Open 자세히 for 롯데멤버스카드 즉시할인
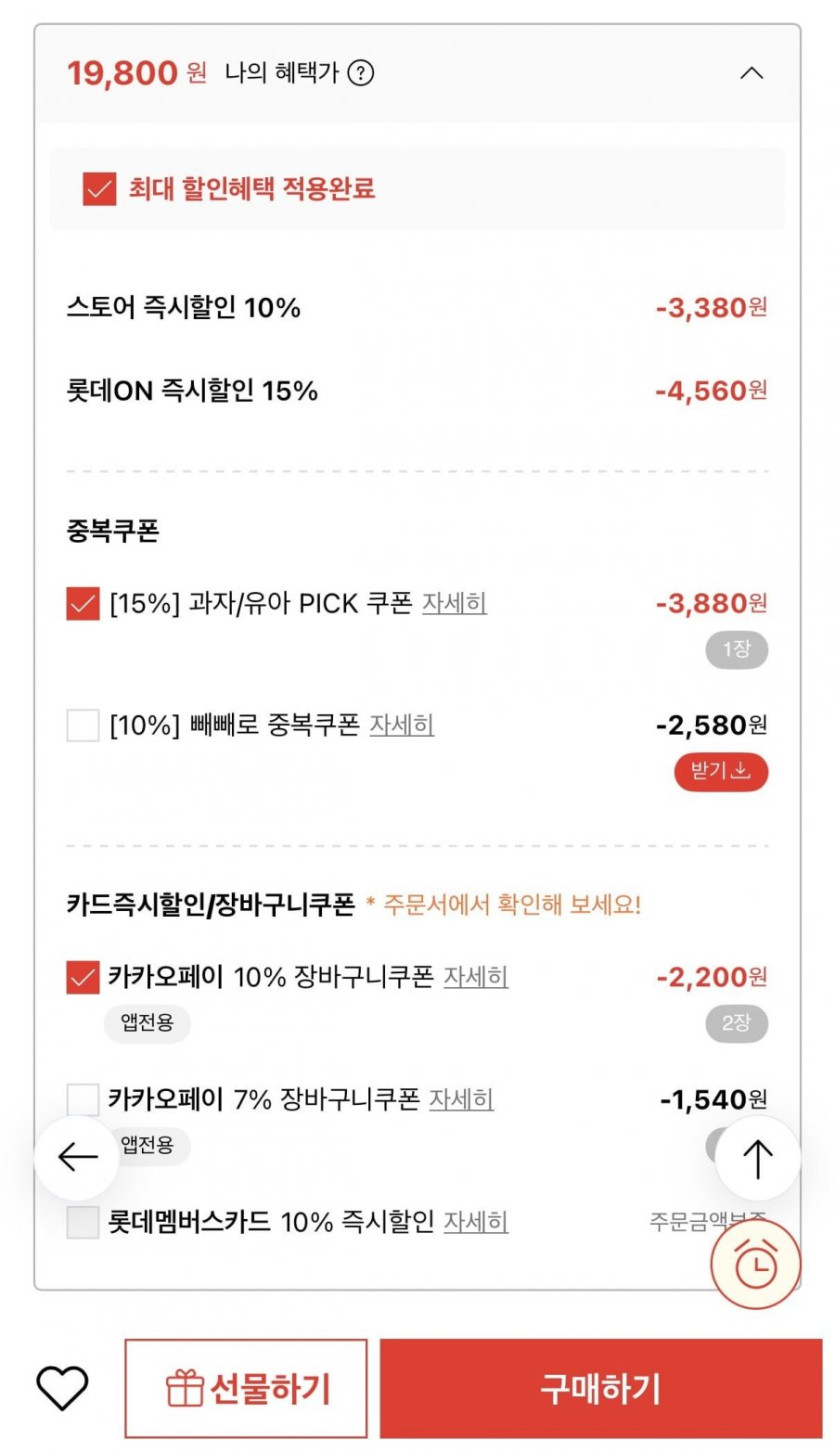 (476, 1222)
